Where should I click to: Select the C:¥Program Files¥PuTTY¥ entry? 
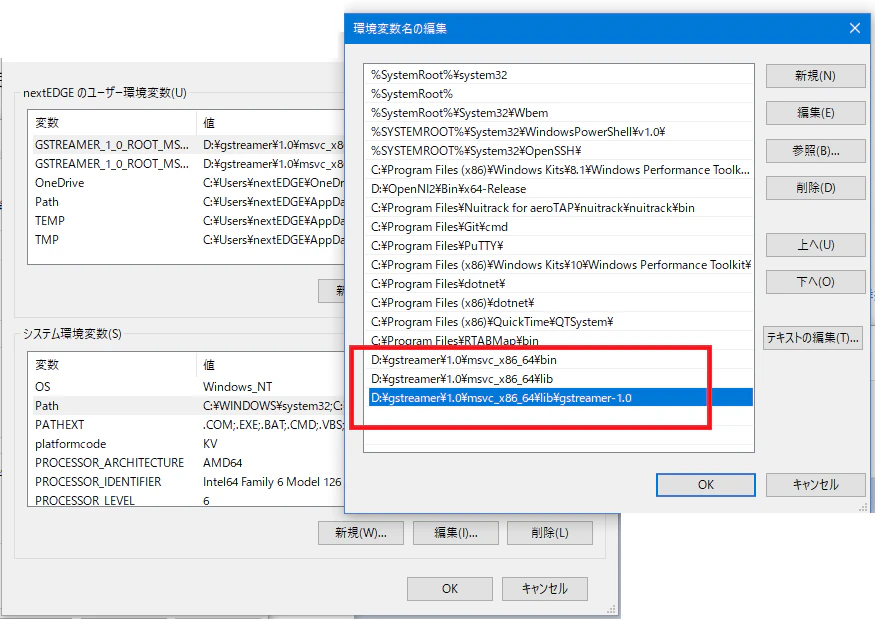click(x=558, y=246)
